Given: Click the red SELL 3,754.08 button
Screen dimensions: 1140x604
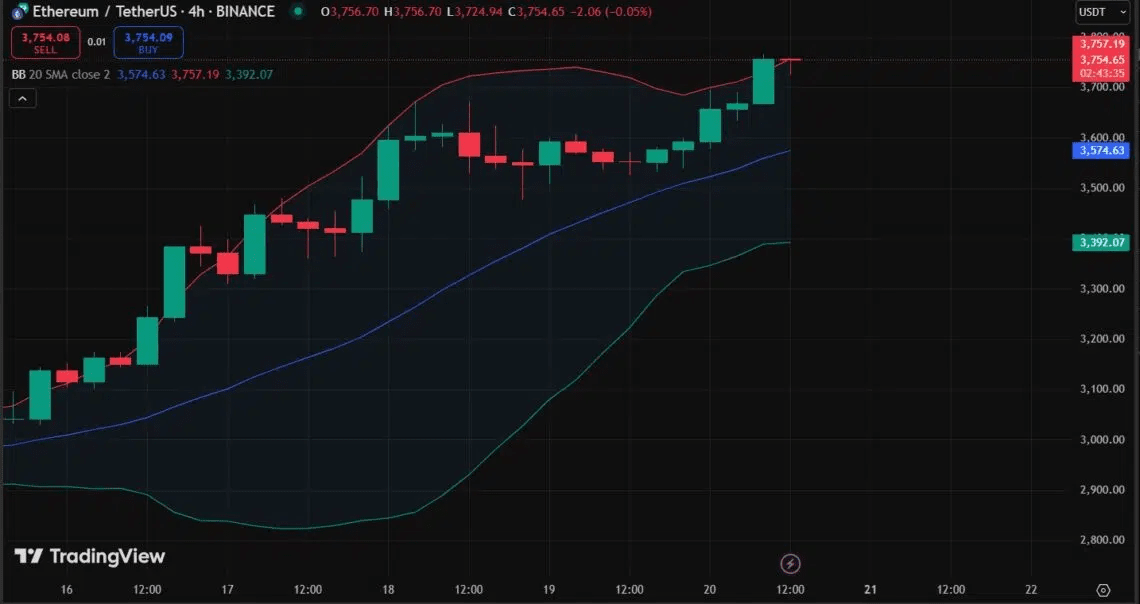Looking at the screenshot, I should tap(45, 42).
